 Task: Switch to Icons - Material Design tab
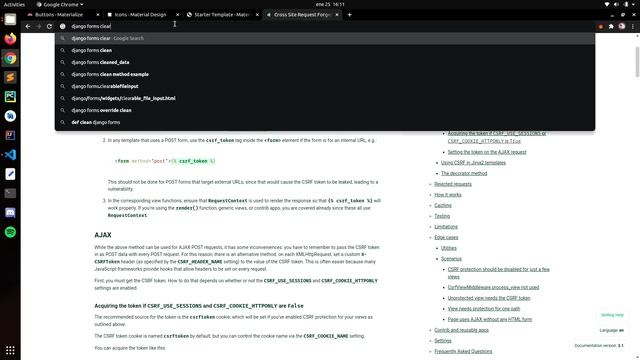point(140,15)
